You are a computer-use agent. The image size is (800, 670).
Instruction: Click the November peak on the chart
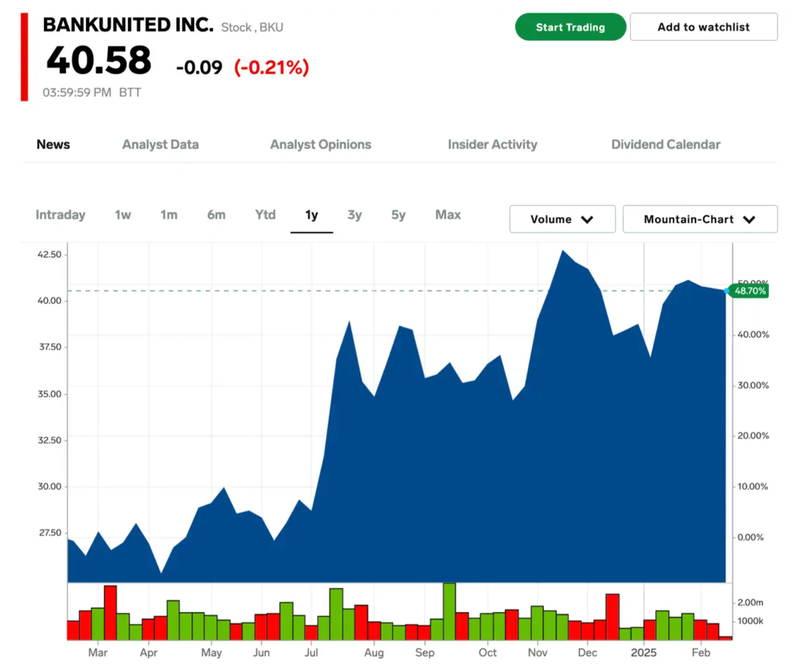[563, 251]
